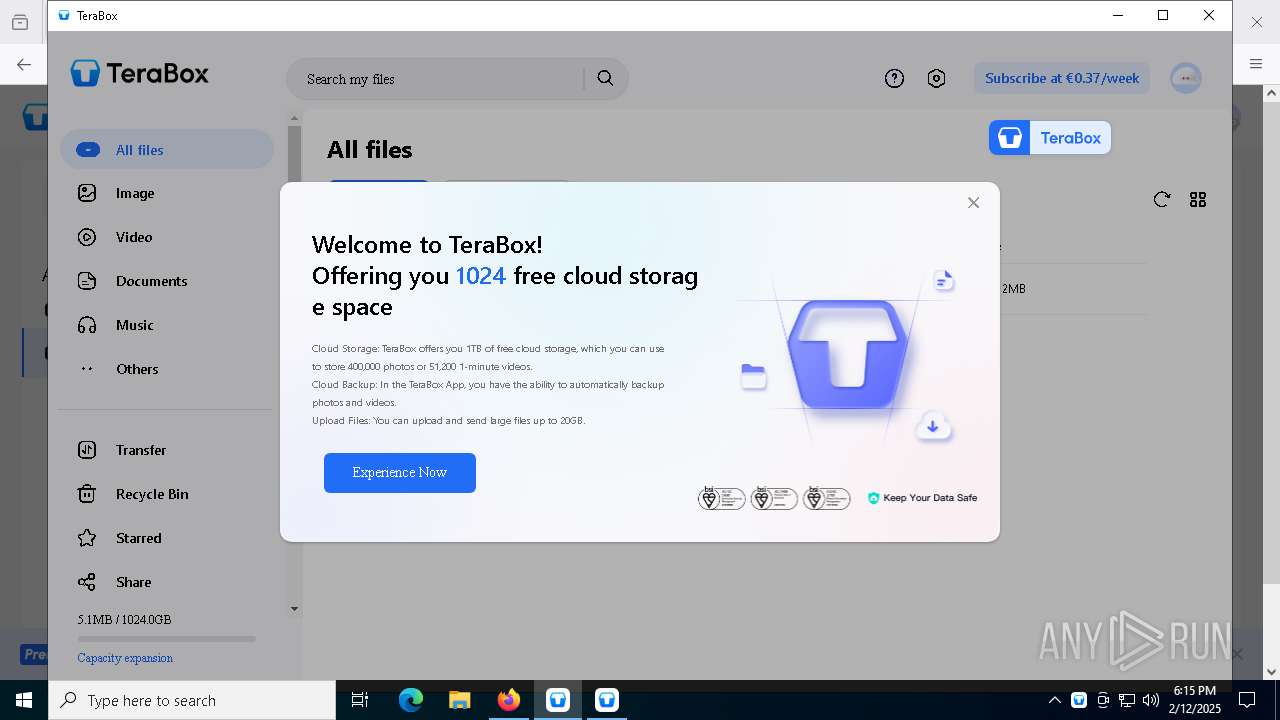The image size is (1280, 720).
Task: Open background browser hamburger menu
Action: click(1256, 64)
